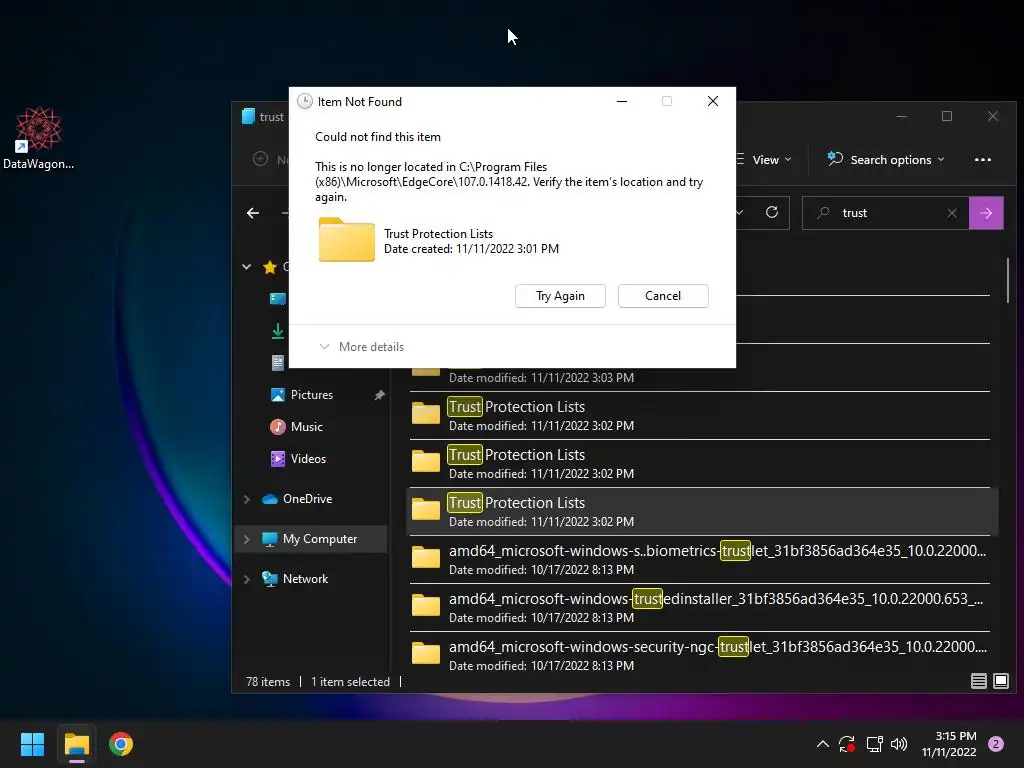This screenshot has height=768, width=1024.
Task: Open the See more ellipsis menu
Action: (982, 160)
